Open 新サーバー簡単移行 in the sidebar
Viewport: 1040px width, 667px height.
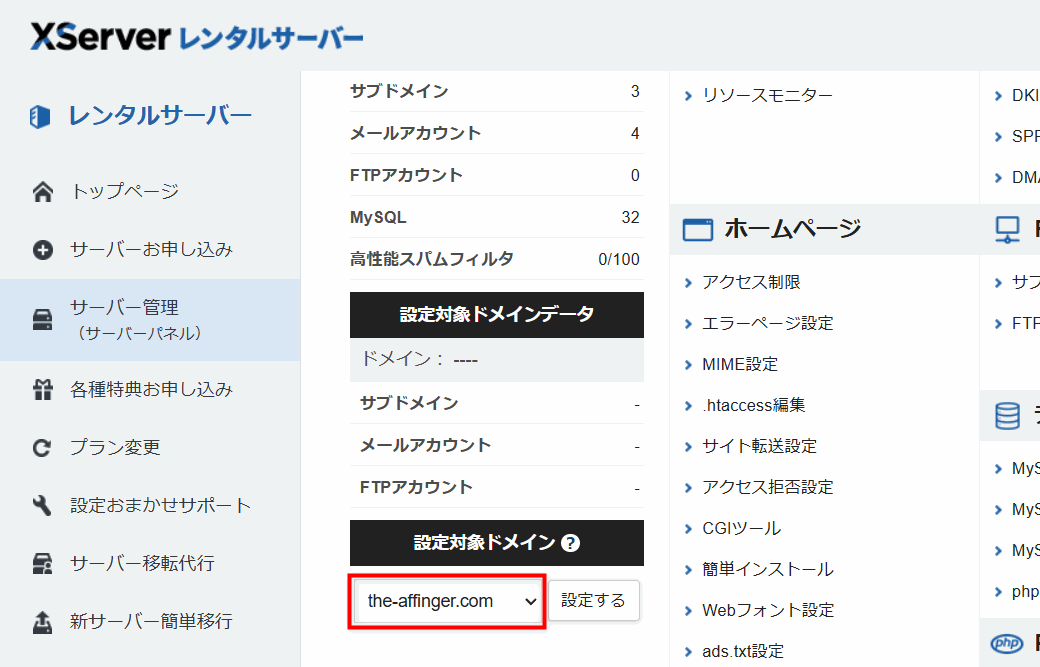[151, 622]
